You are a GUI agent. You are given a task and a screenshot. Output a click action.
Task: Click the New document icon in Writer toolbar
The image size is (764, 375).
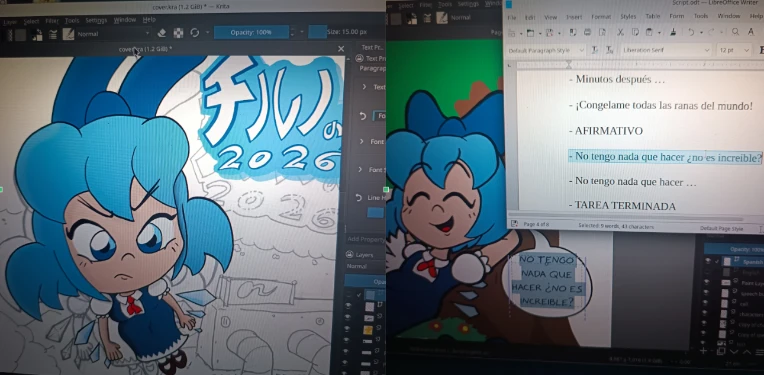[511, 34]
